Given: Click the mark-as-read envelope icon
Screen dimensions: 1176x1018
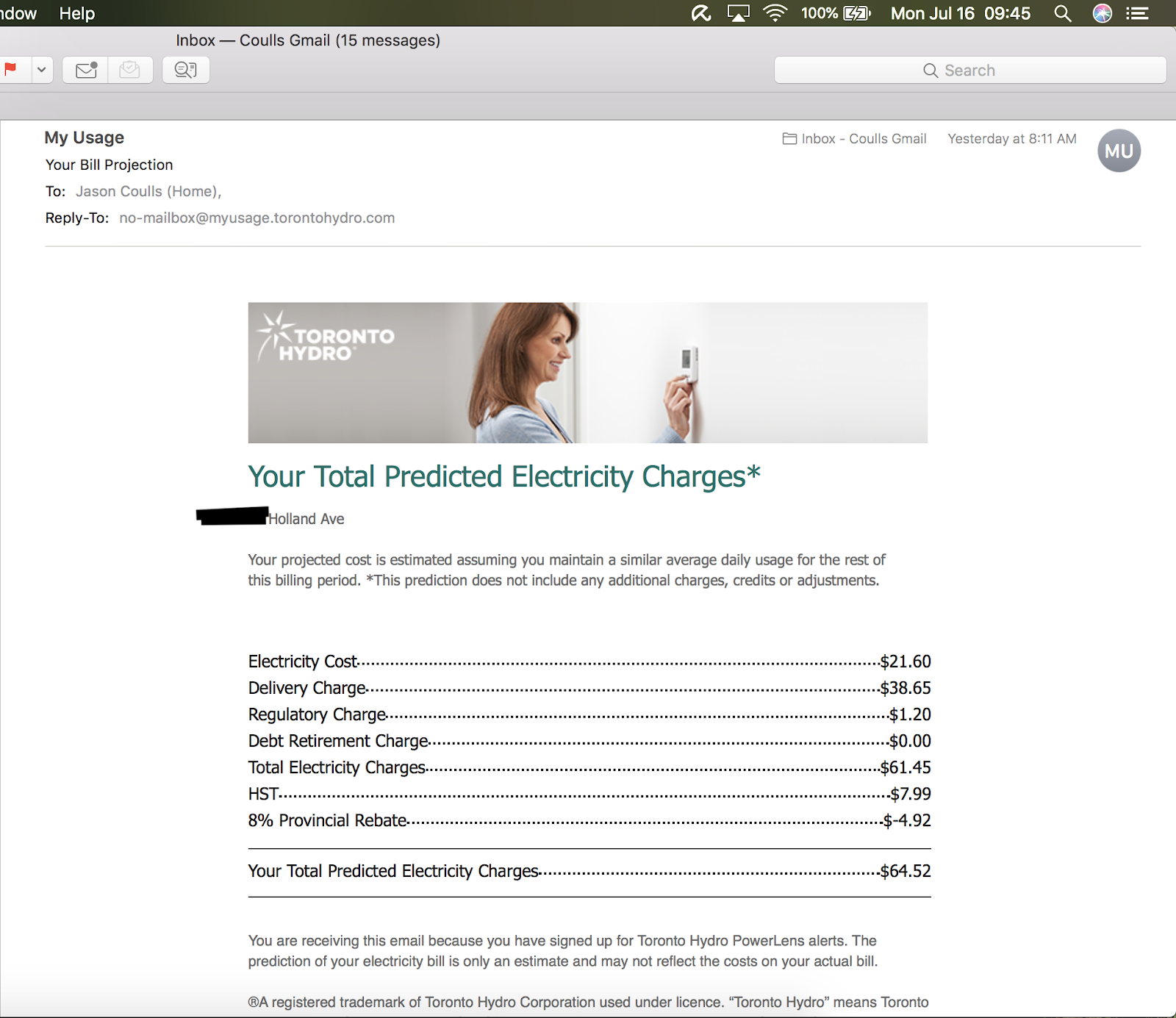Looking at the screenshot, I should click(x=131, y=70).
